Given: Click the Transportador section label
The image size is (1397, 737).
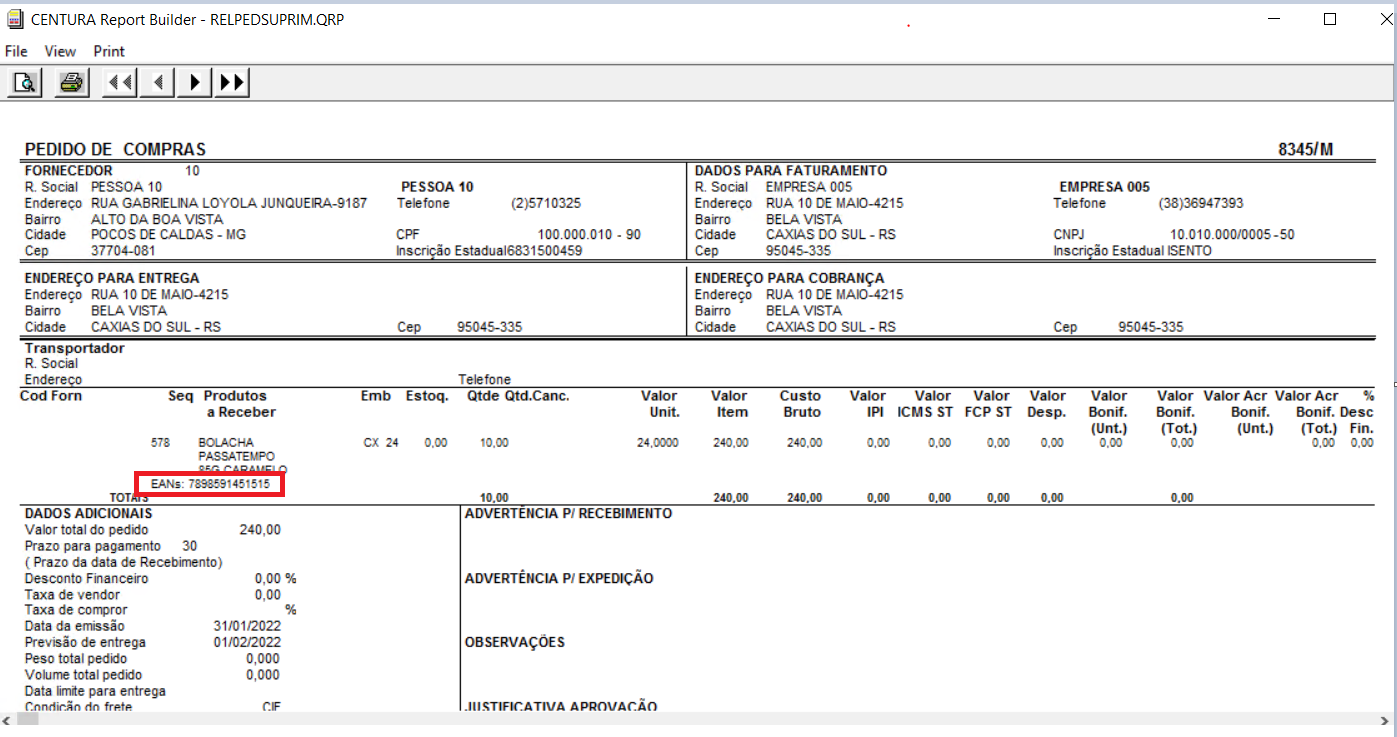Looking at the screenshot, I should click(74, 348).
